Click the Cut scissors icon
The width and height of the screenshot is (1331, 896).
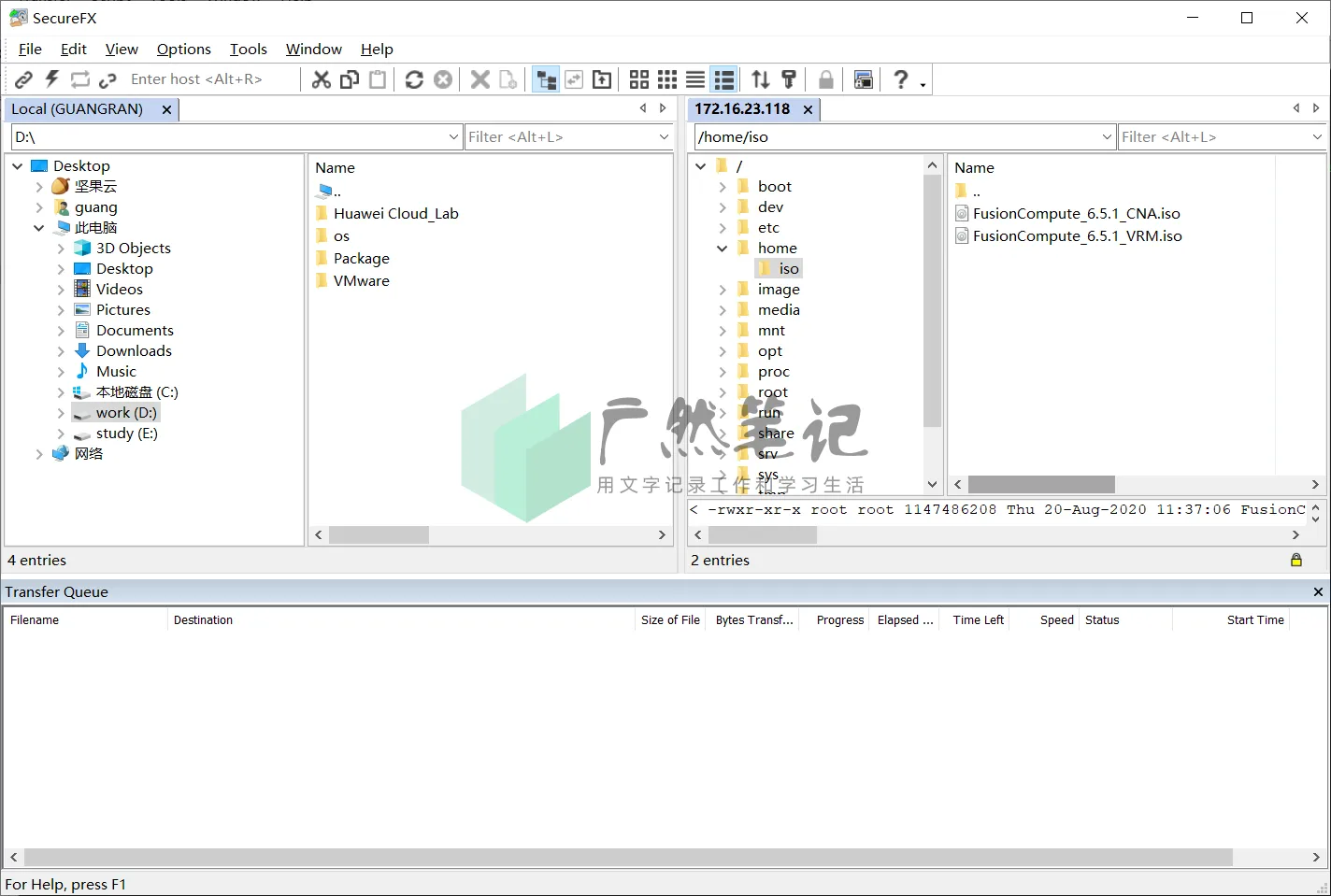click(322, 79)
